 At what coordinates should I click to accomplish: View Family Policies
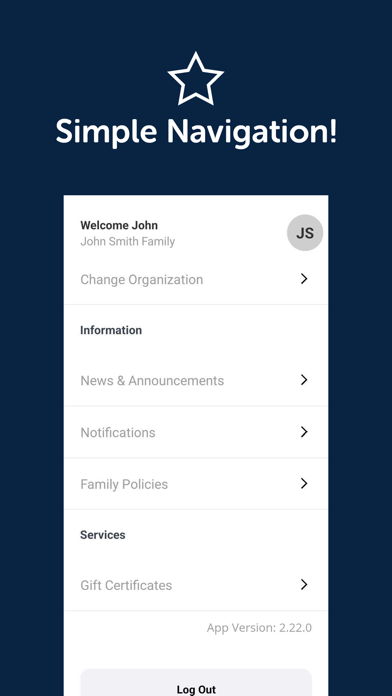[196, 484]
